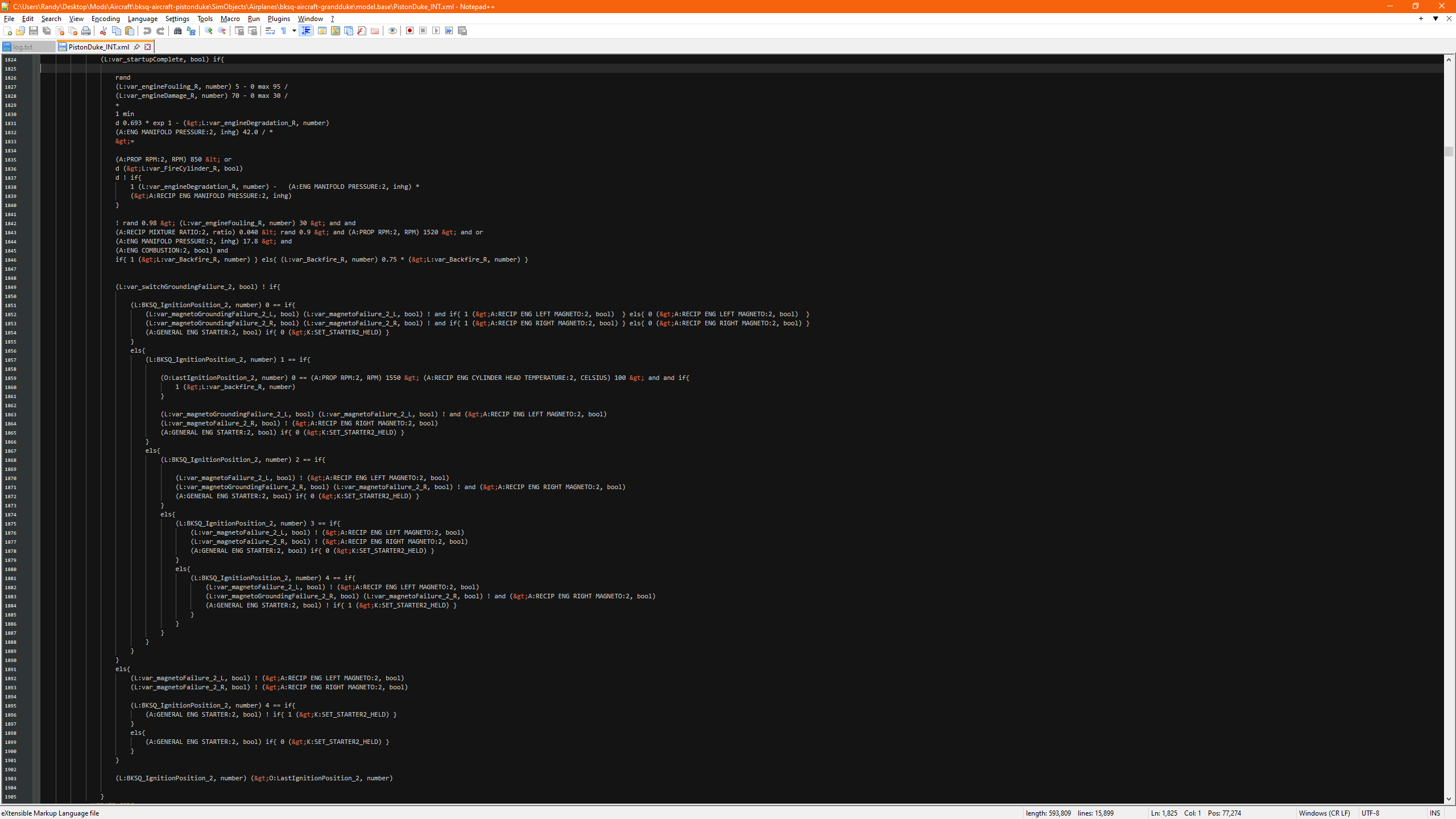1456x819 pixels.
Task: Toggle the indent guide button
Action: (305, 31)
